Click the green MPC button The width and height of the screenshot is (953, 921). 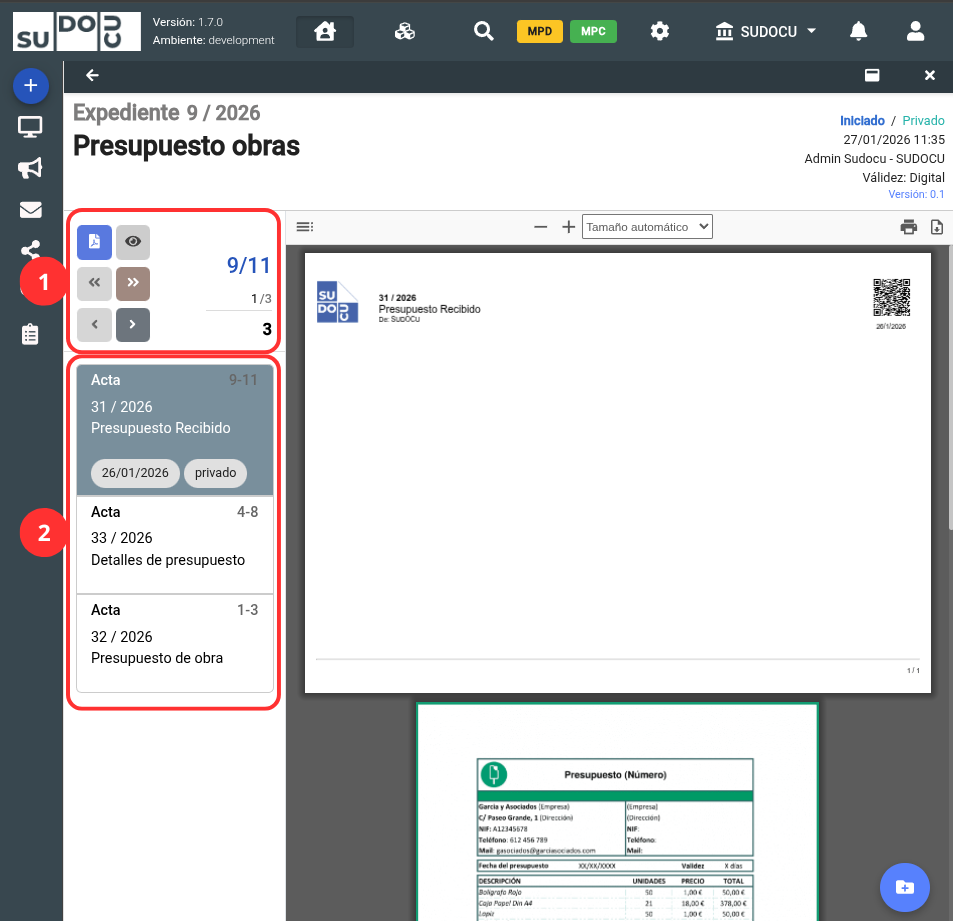(x=593, y=32)
